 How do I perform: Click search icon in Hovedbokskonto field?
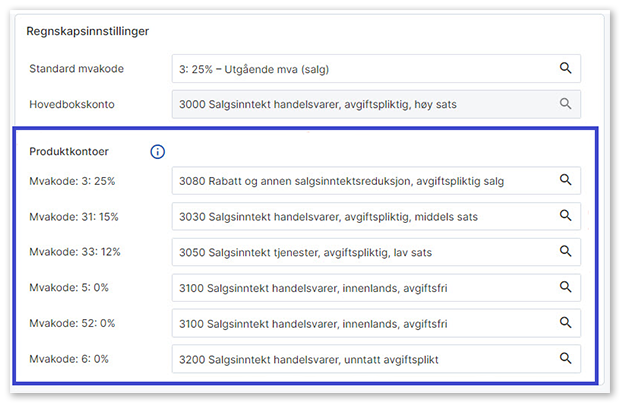[565, 103]
